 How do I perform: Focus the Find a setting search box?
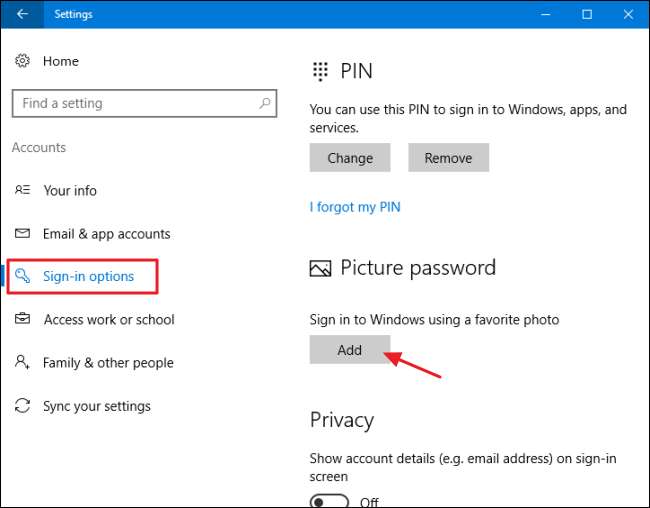135,103
